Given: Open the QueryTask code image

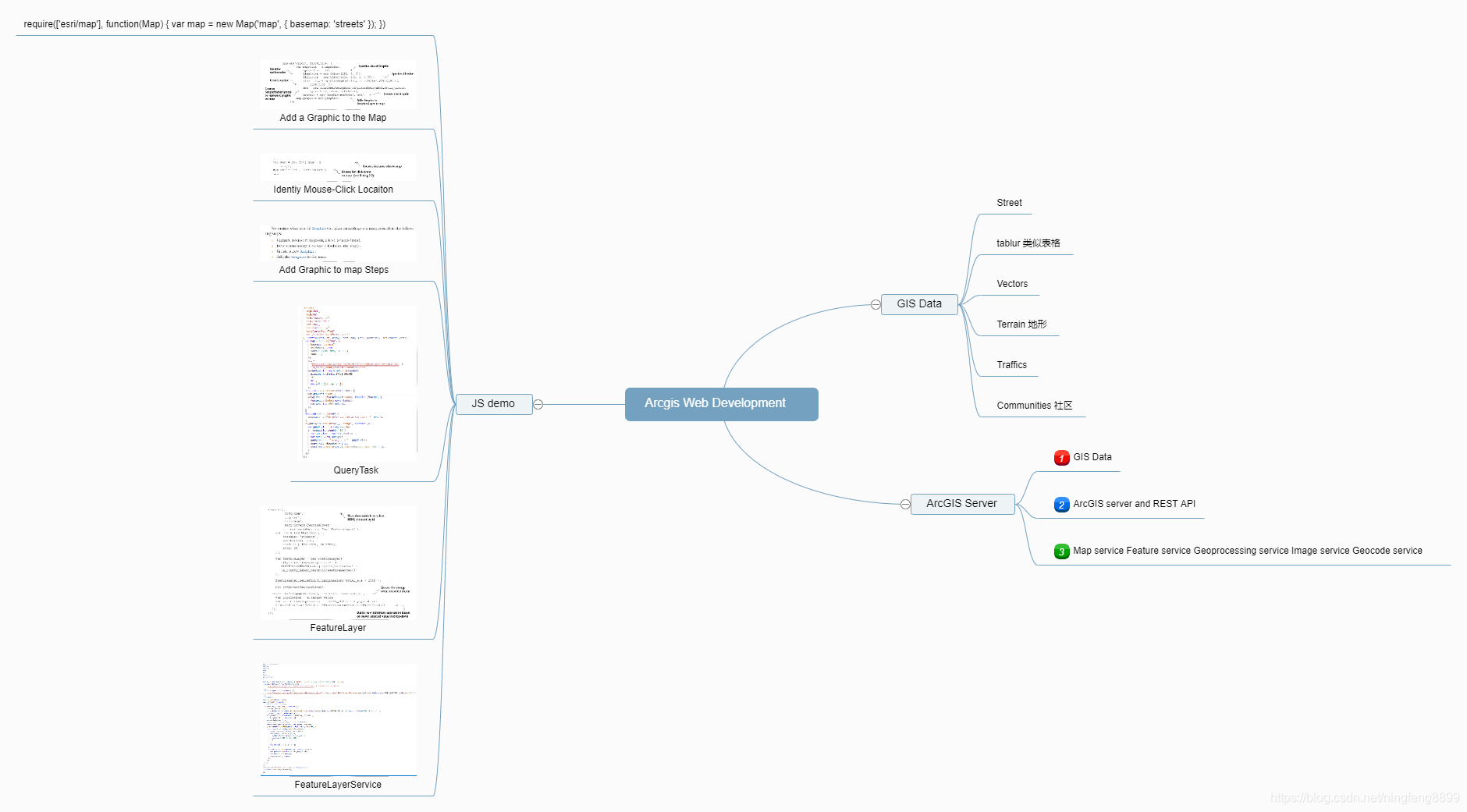Looking at the screenshot, I should (358, 383).
